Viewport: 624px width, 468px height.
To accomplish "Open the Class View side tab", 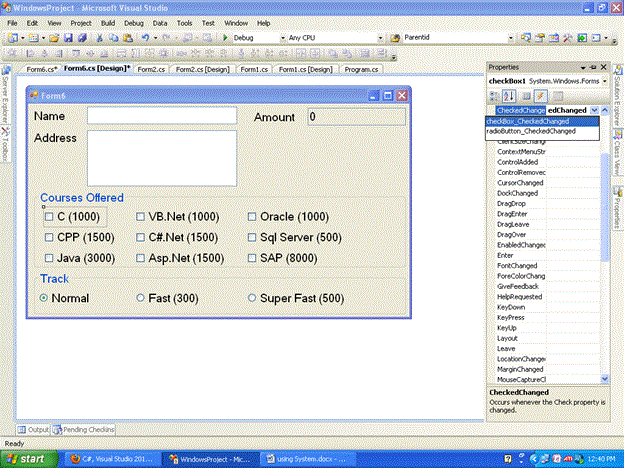I will click(x=618, y=151).
